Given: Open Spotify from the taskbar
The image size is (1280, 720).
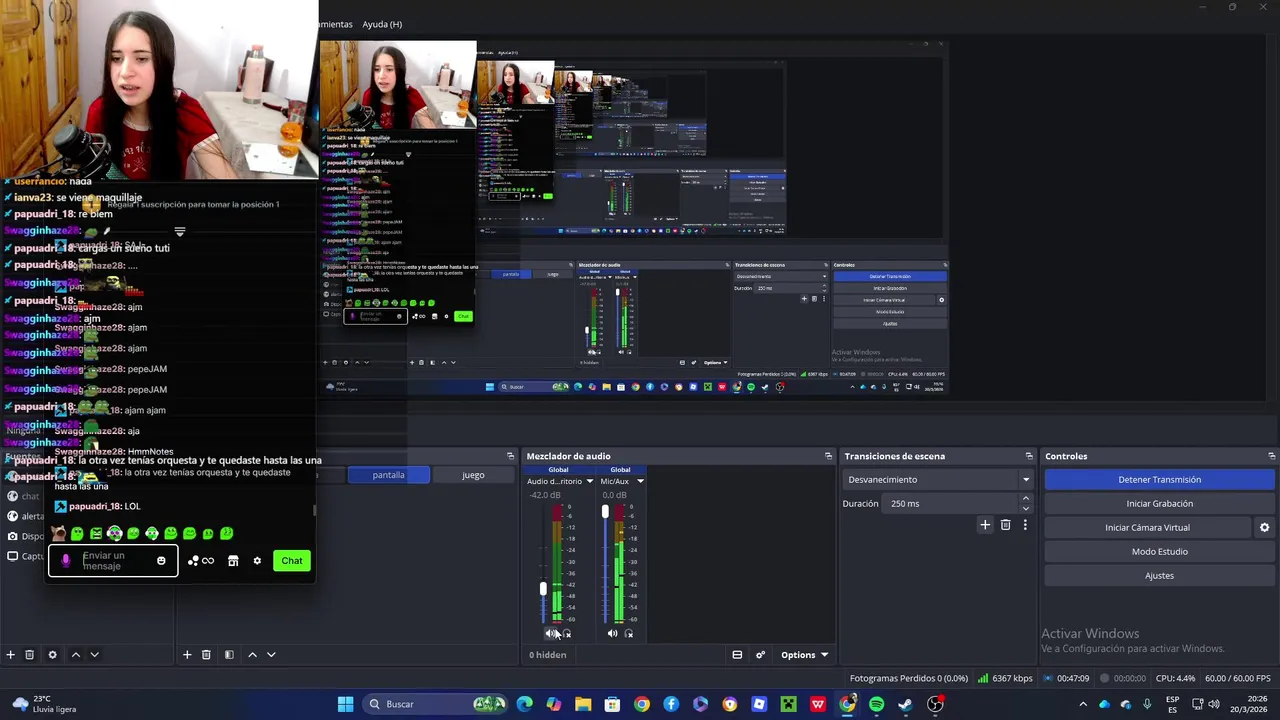Looking at the screenshot, I should [876, 704].
